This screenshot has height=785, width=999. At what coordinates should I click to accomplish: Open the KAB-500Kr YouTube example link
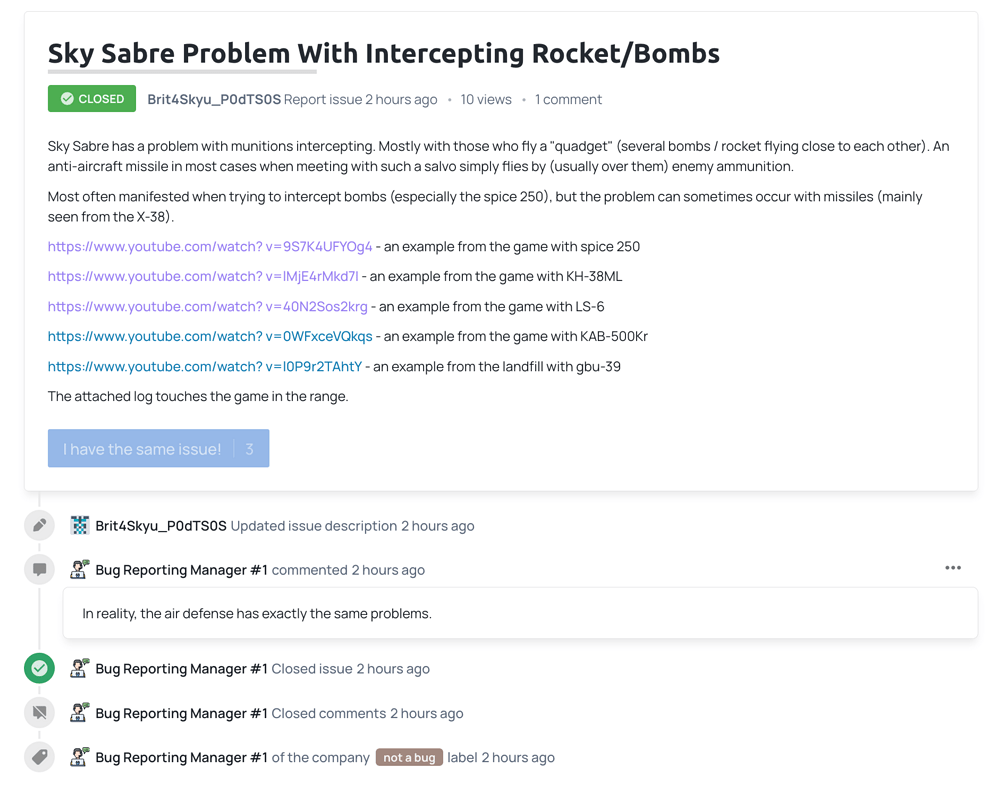point(209,337)
